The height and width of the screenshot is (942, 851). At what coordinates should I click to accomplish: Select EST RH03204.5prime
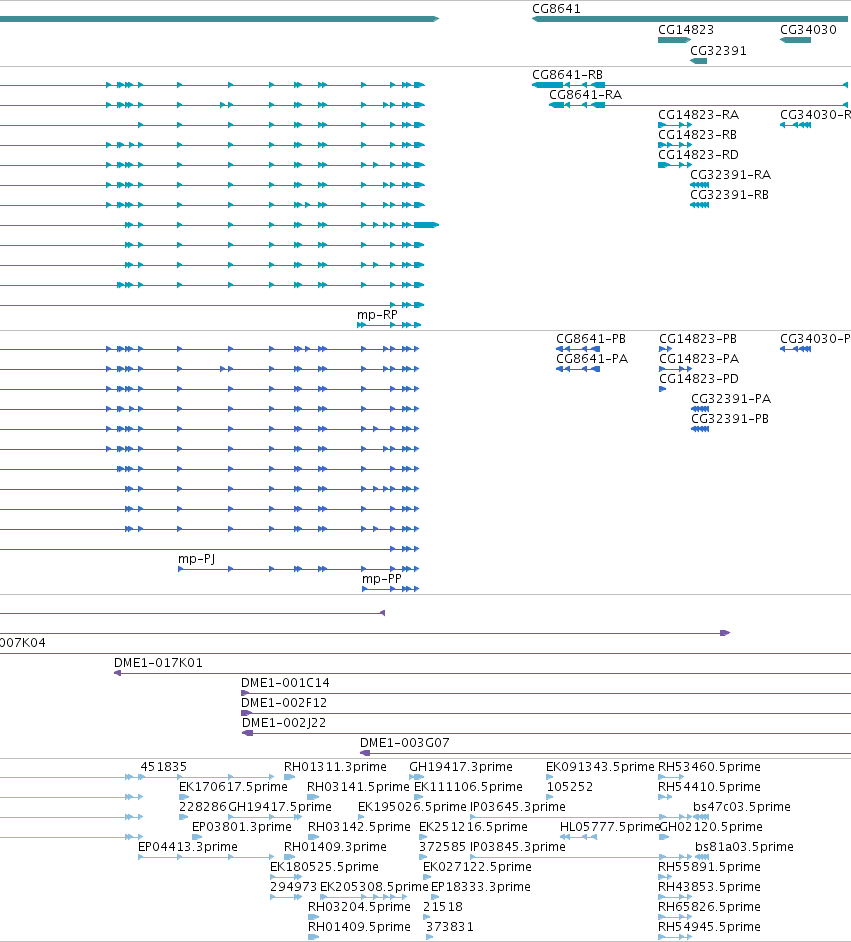tap(313, 917)
